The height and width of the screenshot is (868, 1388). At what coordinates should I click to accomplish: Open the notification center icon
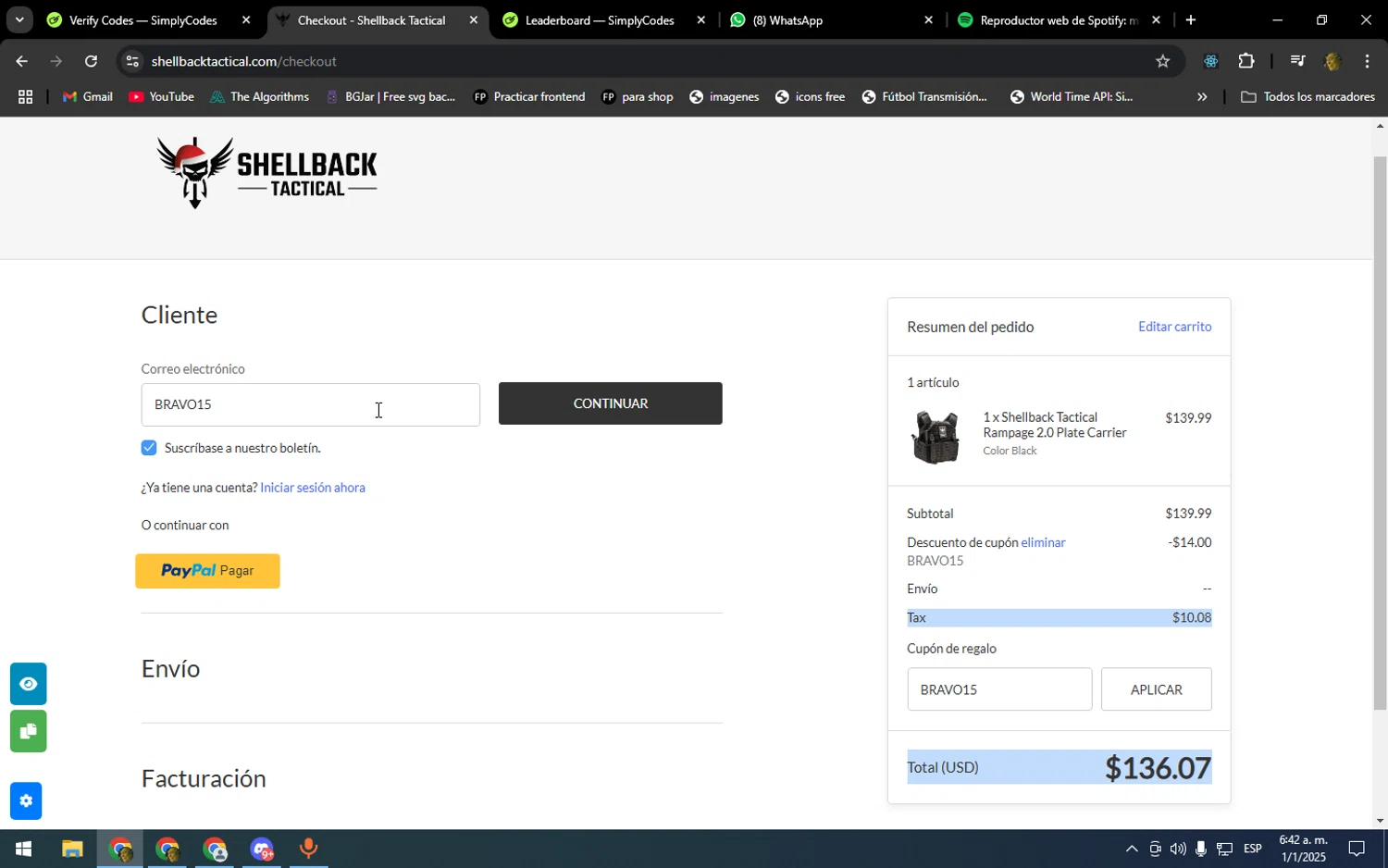[x=1357, y=849]
